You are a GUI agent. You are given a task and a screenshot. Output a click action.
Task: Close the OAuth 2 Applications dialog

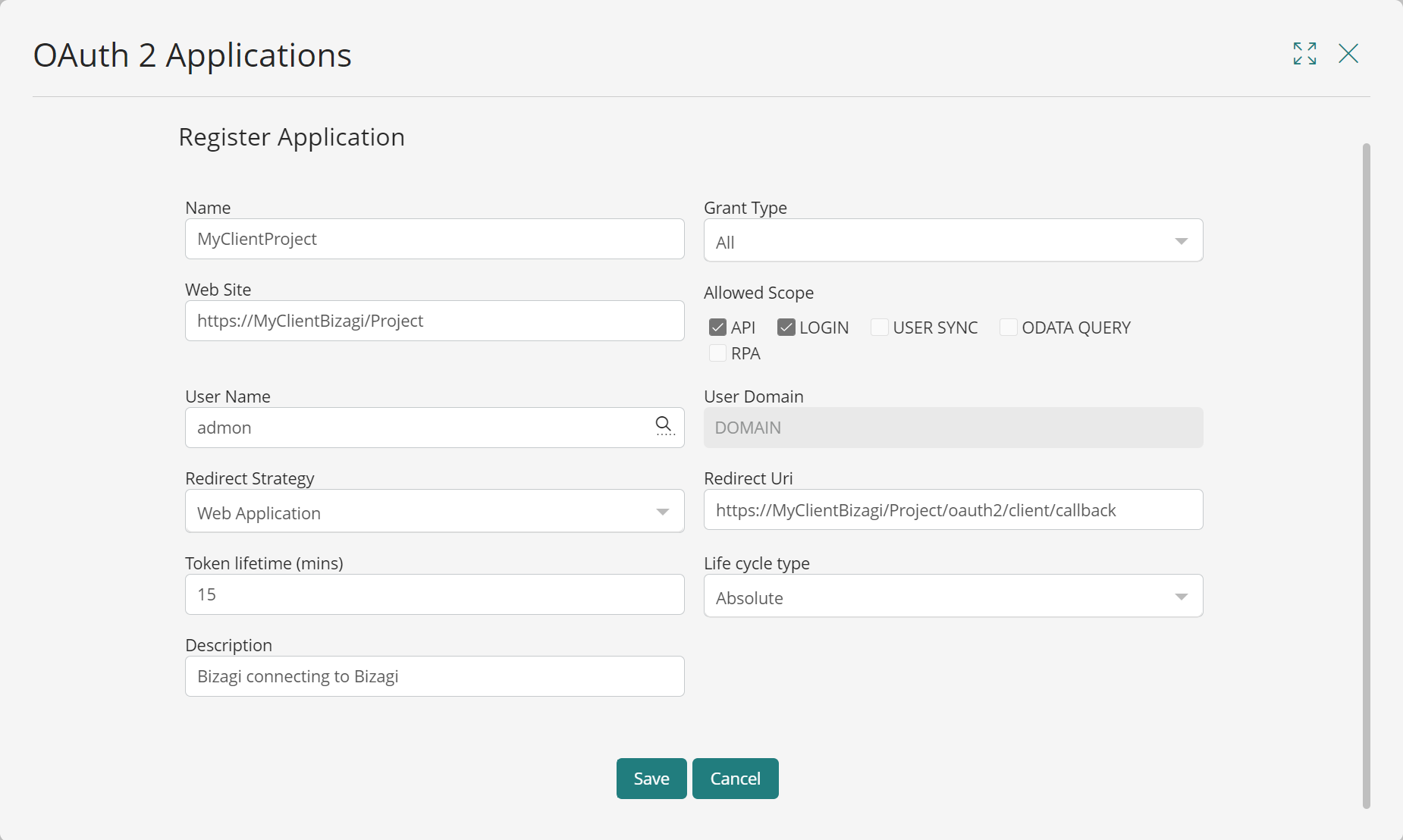1348,53
